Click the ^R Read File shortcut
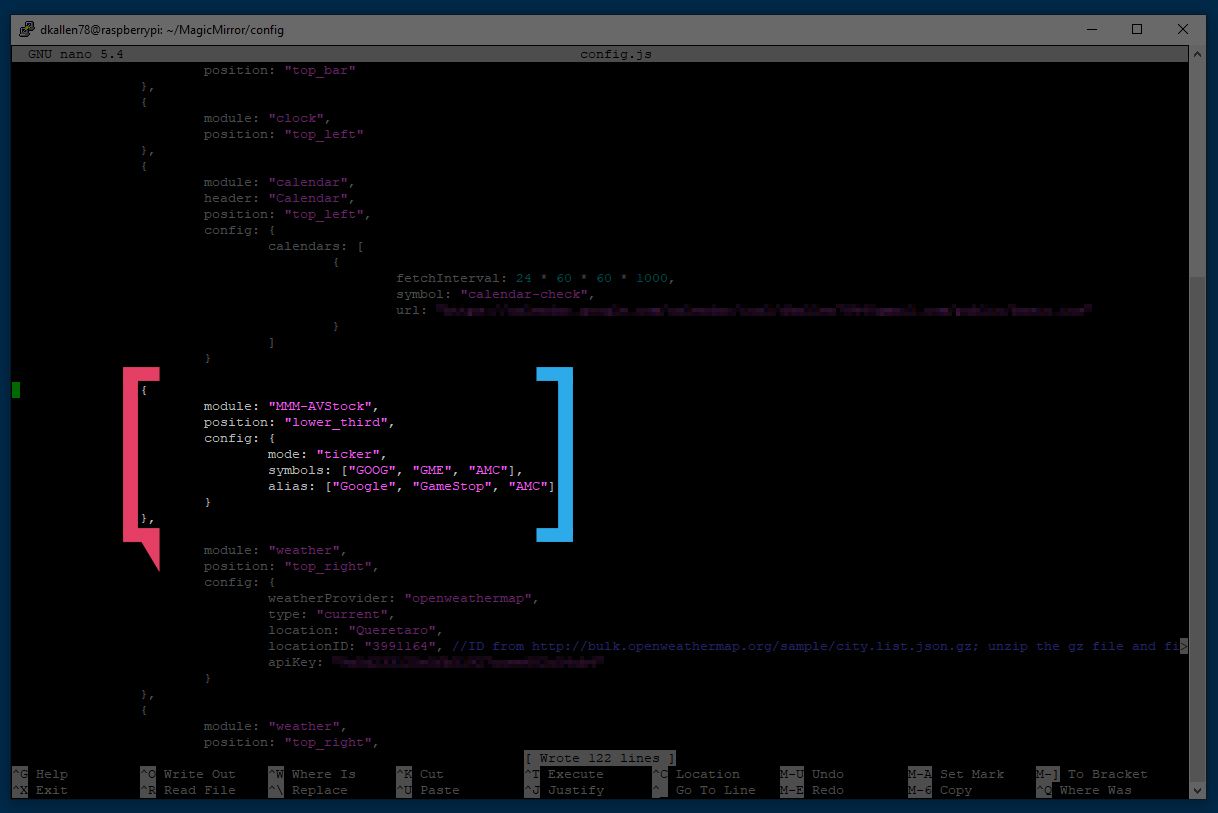The width and height of the screenshot is (1218, 813). pos(188,790)
